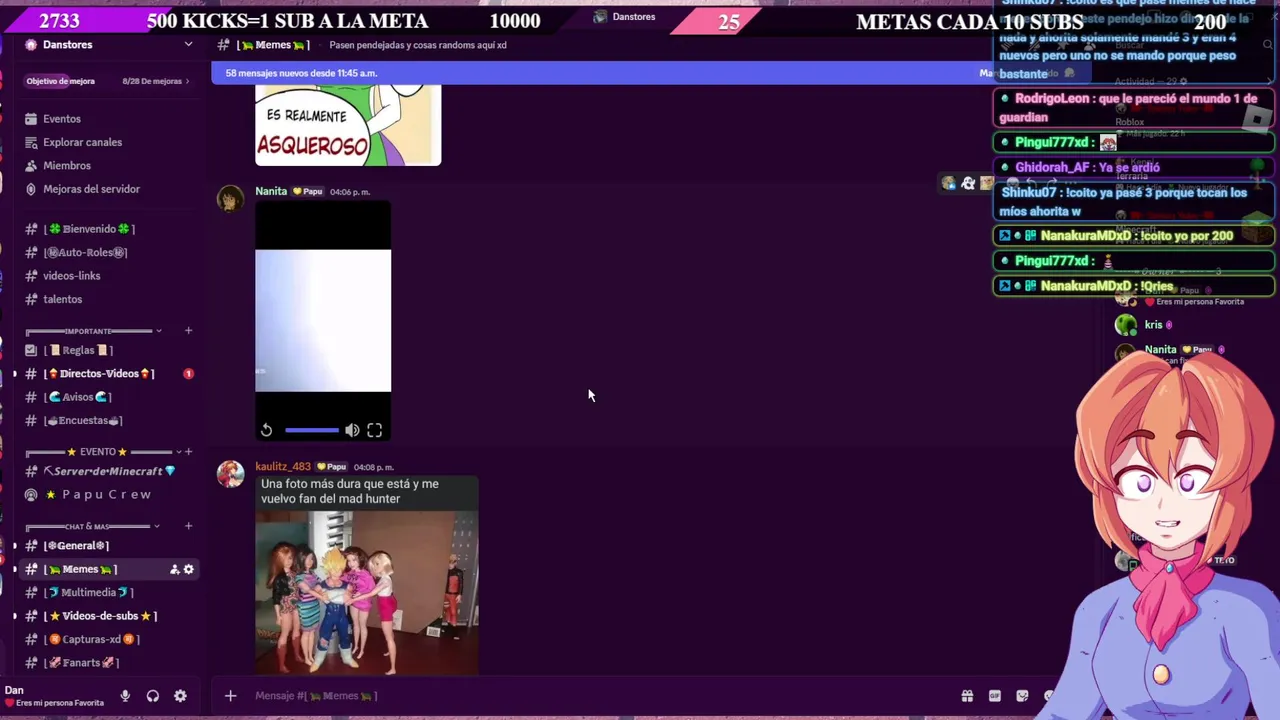
Task: Open kaulitz_483's dolls photo
Action: 366,593
